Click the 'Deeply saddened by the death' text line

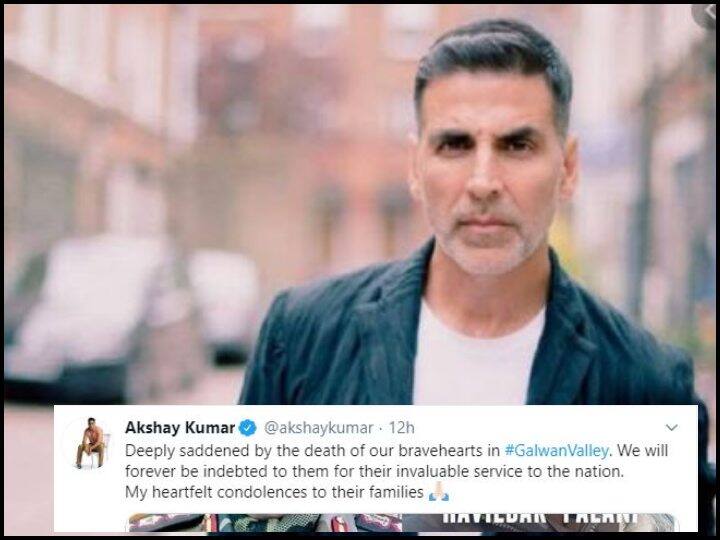pos(396,450)
